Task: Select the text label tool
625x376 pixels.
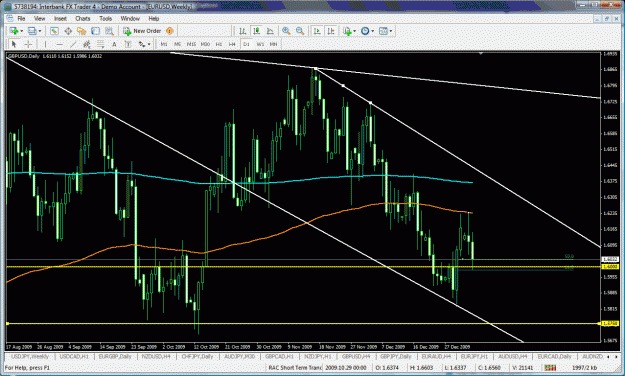Action: [128, 44]
